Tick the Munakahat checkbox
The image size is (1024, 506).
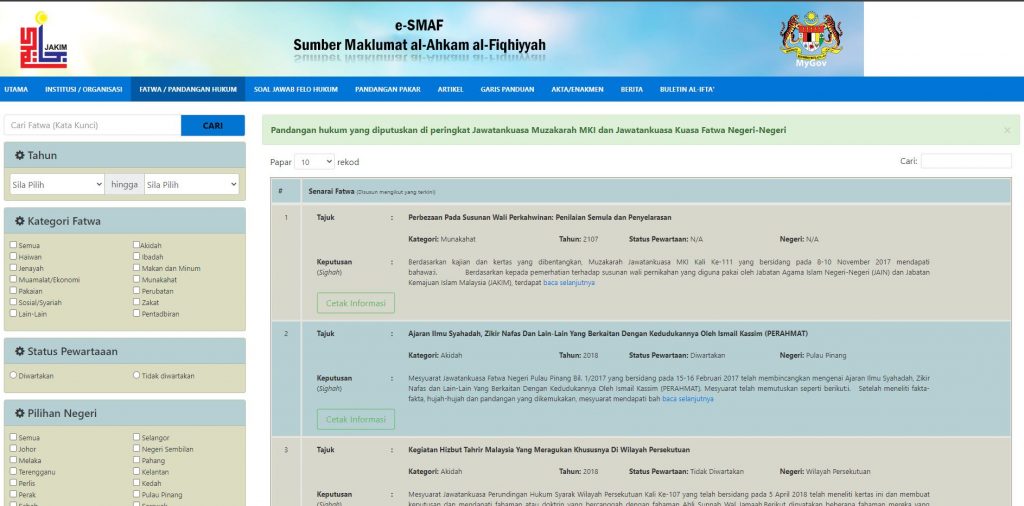(x=136, y=279)
